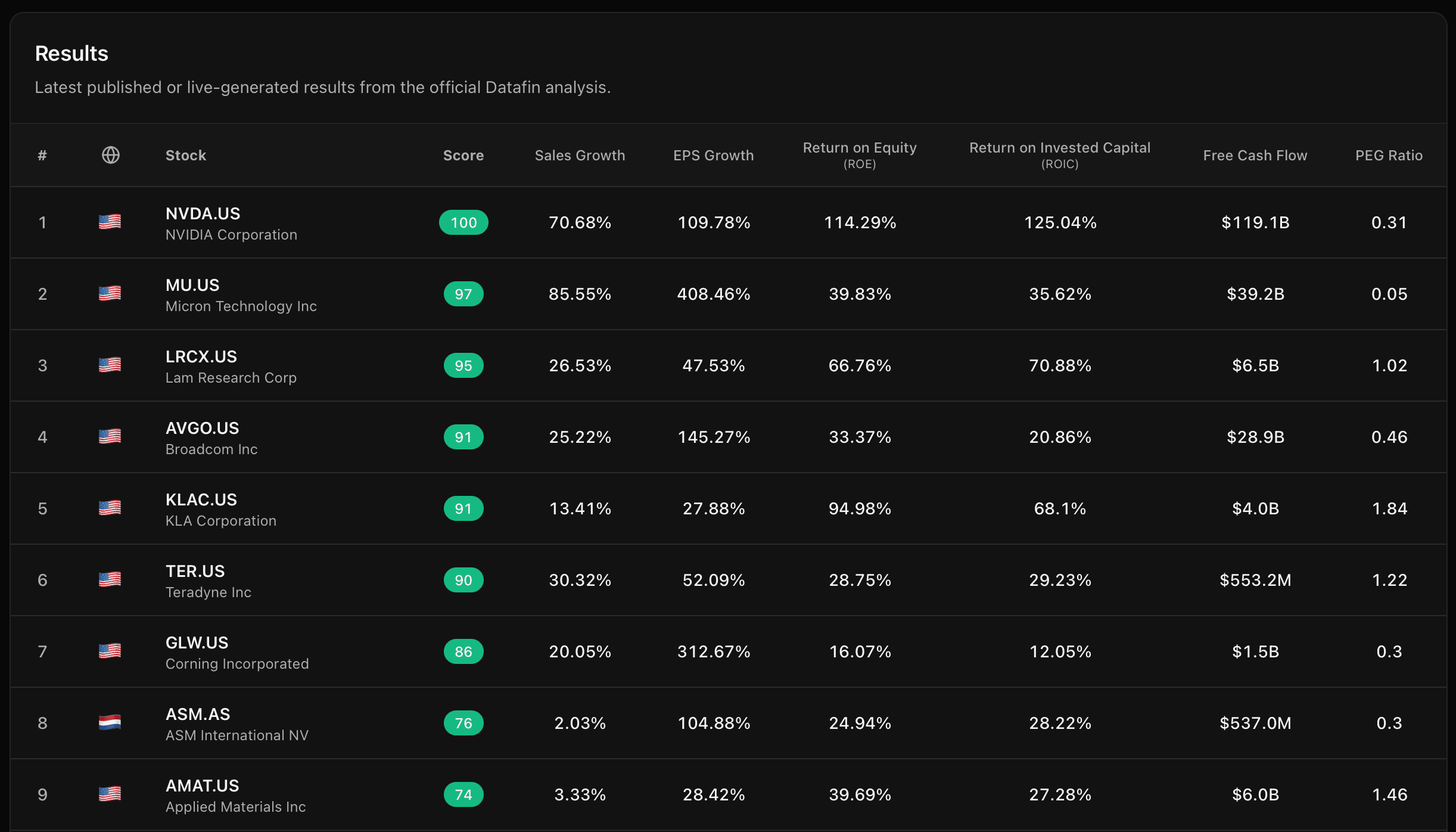The image size is (1456, 832).
Task: Click the US flag in KLAC.US row
Action: (110, 508)
